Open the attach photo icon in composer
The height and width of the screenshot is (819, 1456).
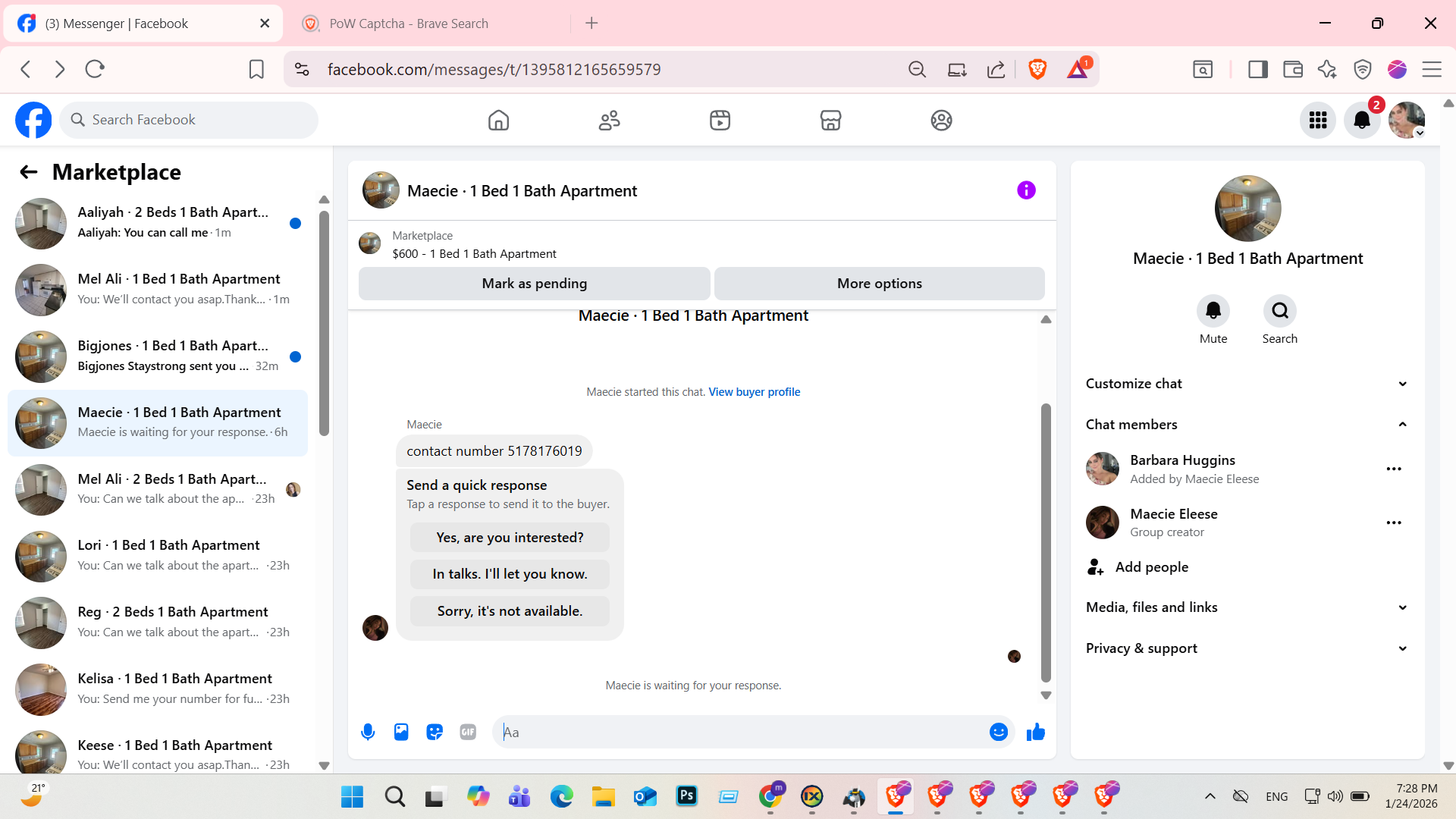click(x=401, y=732)
